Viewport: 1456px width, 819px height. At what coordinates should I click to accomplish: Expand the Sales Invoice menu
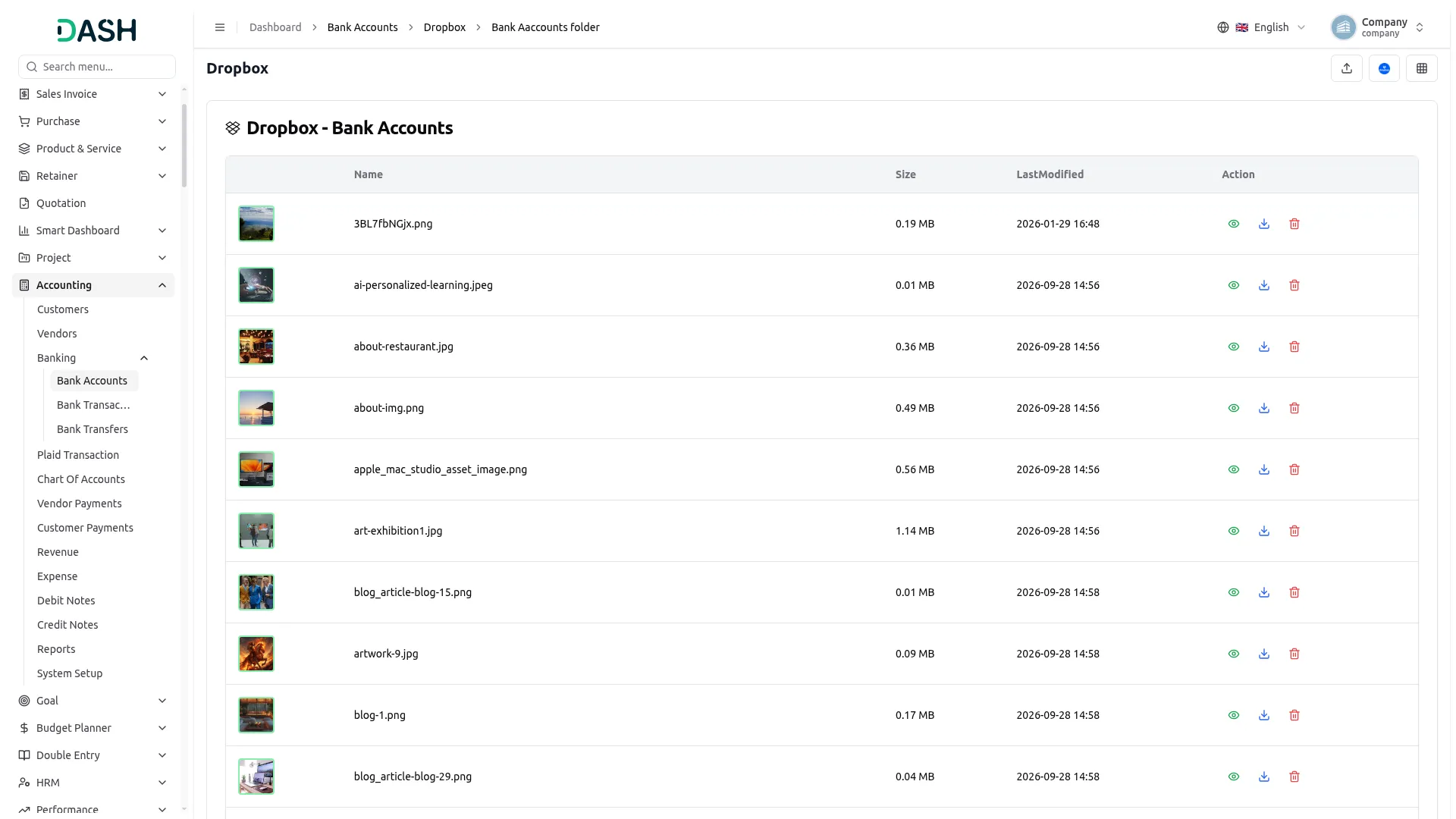93,94
